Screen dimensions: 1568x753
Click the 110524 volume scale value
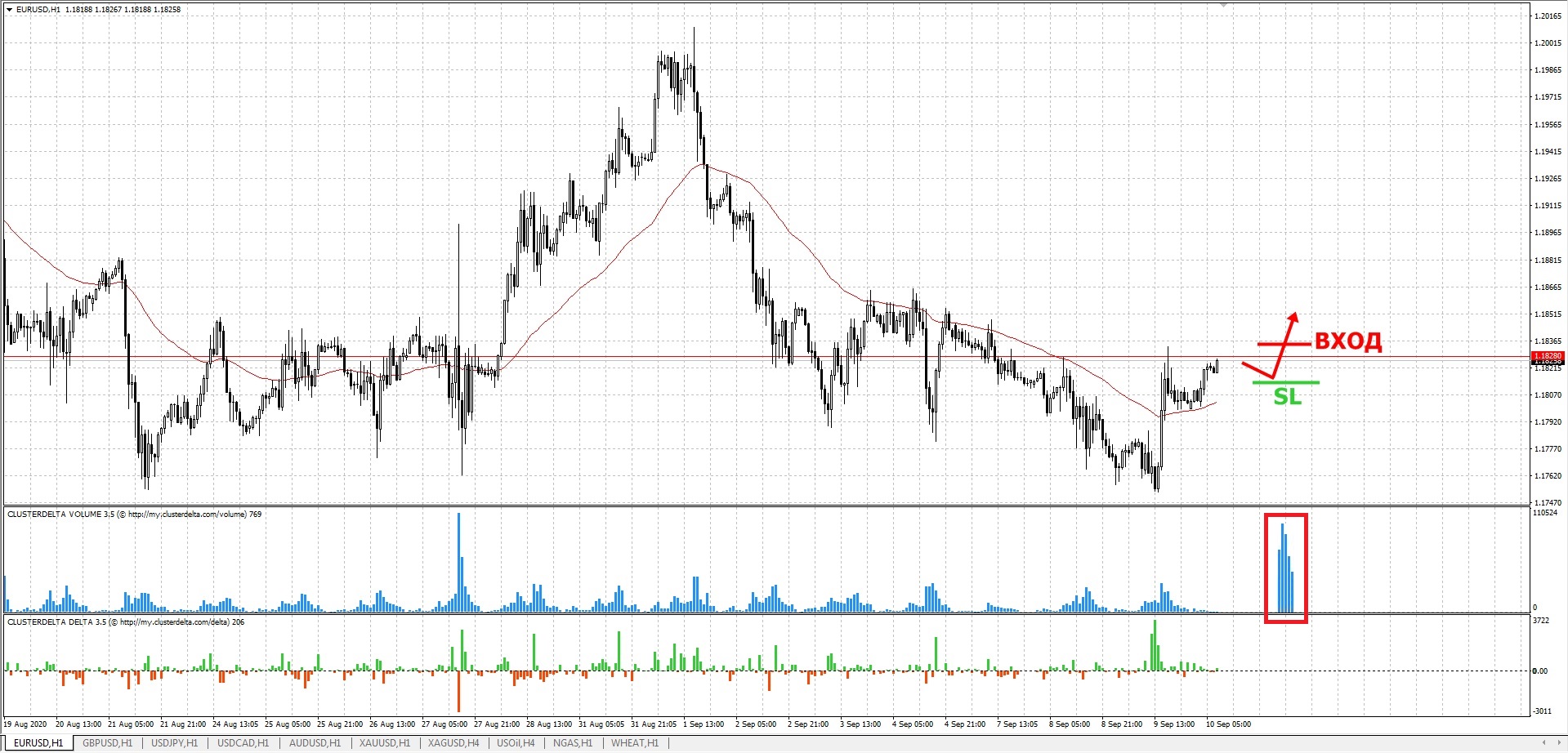click(1545, 514)
